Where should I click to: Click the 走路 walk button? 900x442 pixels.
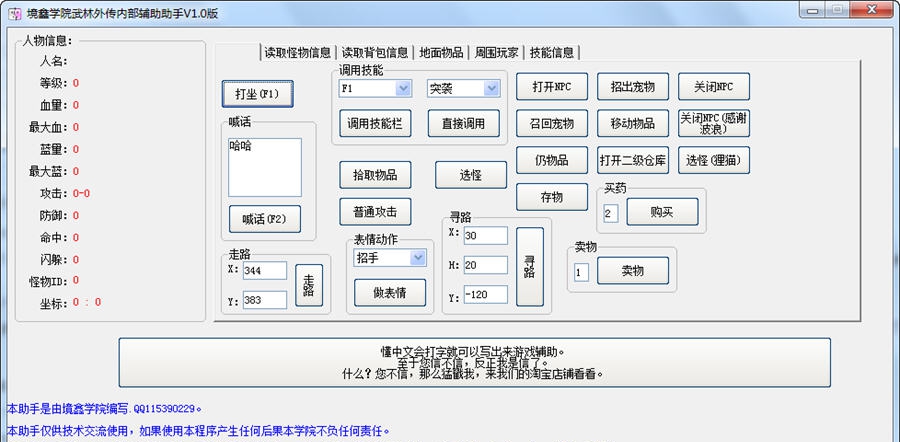point(309,285)
